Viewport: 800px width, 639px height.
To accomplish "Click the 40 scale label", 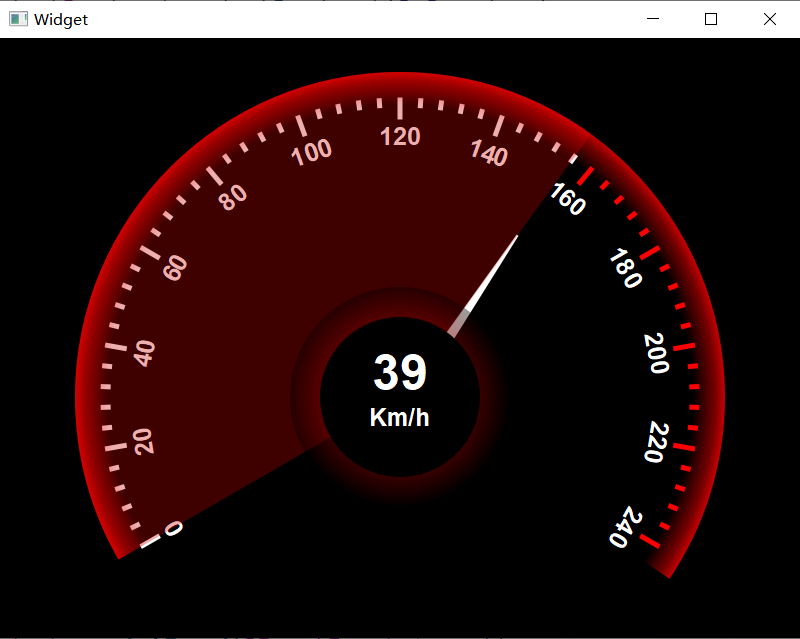I will (x=144, y=353).
